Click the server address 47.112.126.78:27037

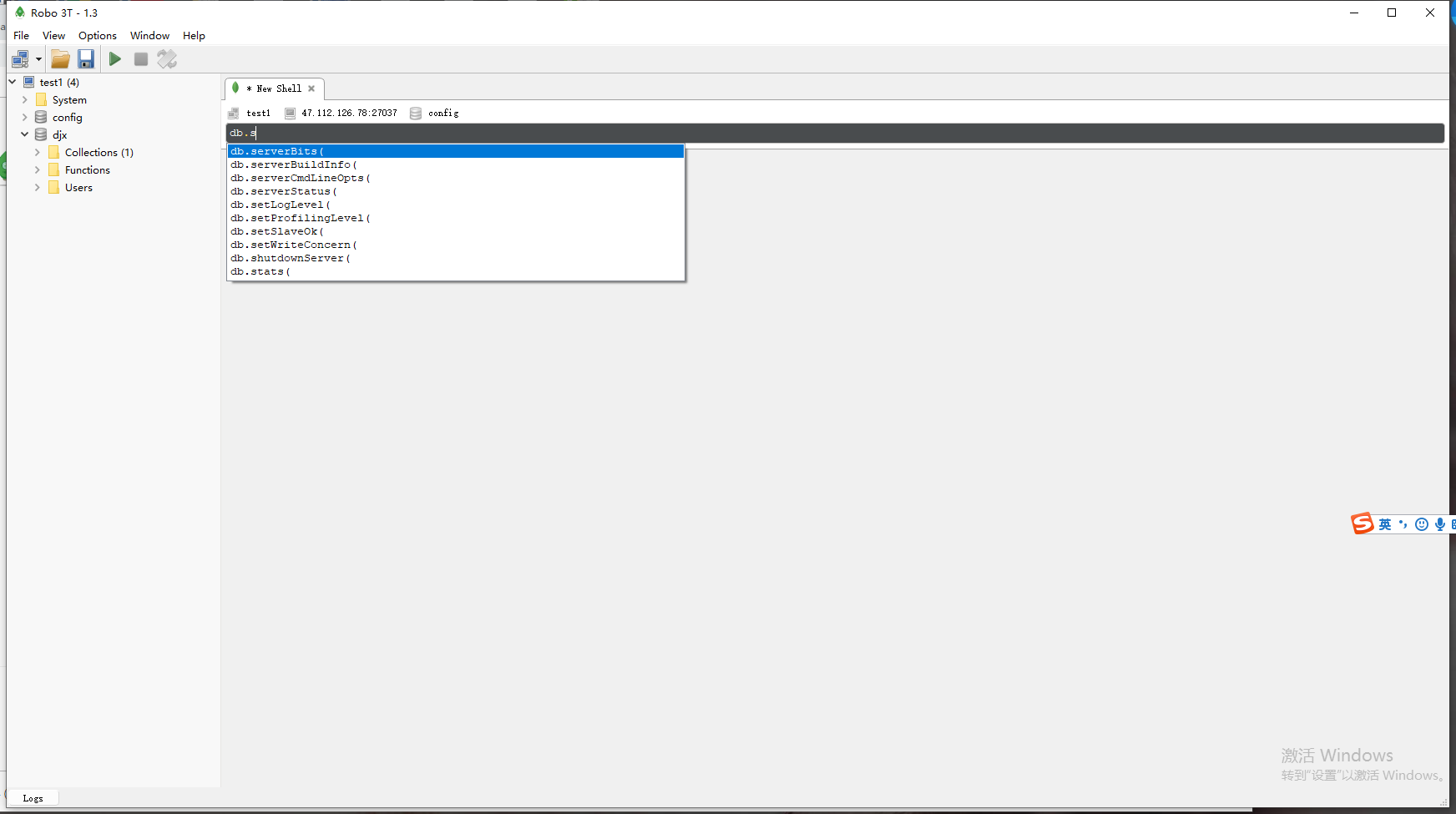click(349, 113)
